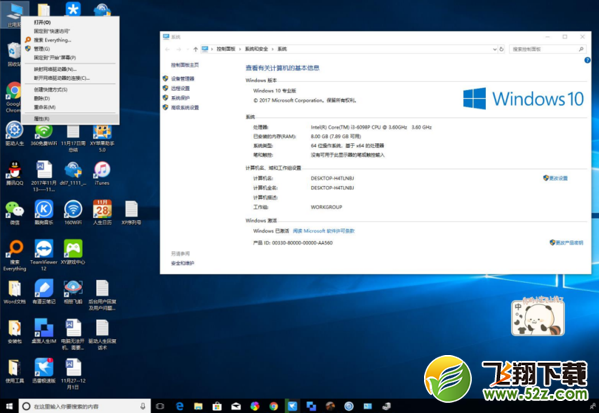Open the Windows Start button
599x413 pixels.
coord(9,406)
